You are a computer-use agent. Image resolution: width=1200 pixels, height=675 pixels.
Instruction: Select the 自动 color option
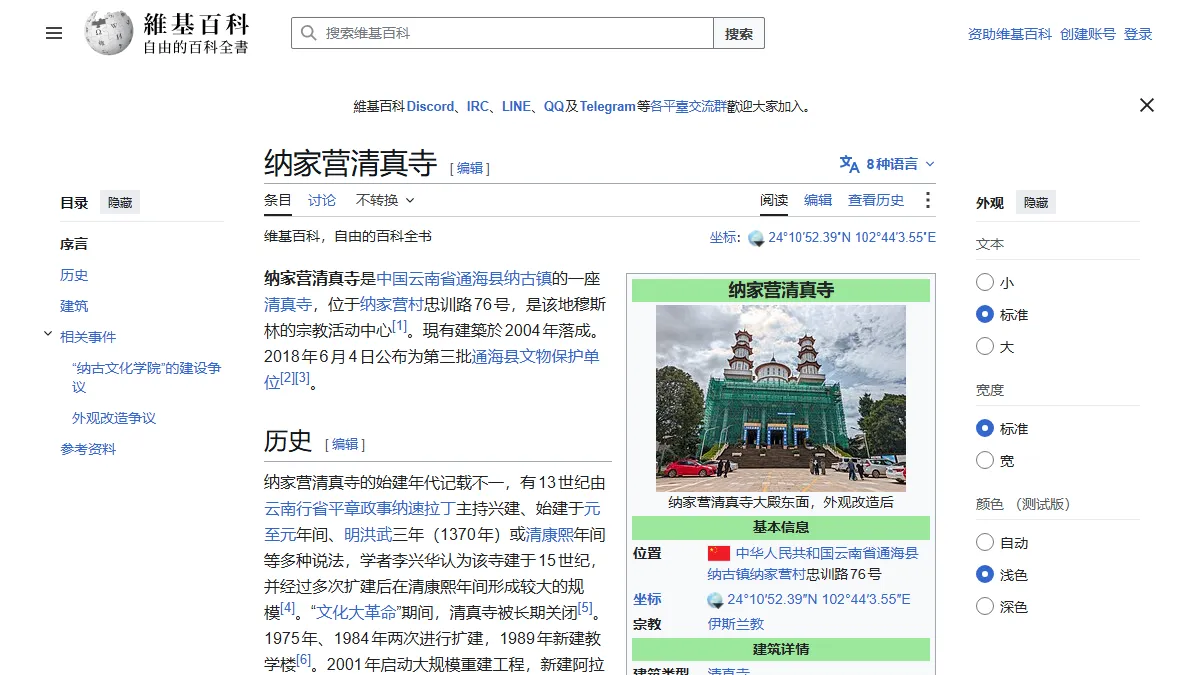(985, 542)
